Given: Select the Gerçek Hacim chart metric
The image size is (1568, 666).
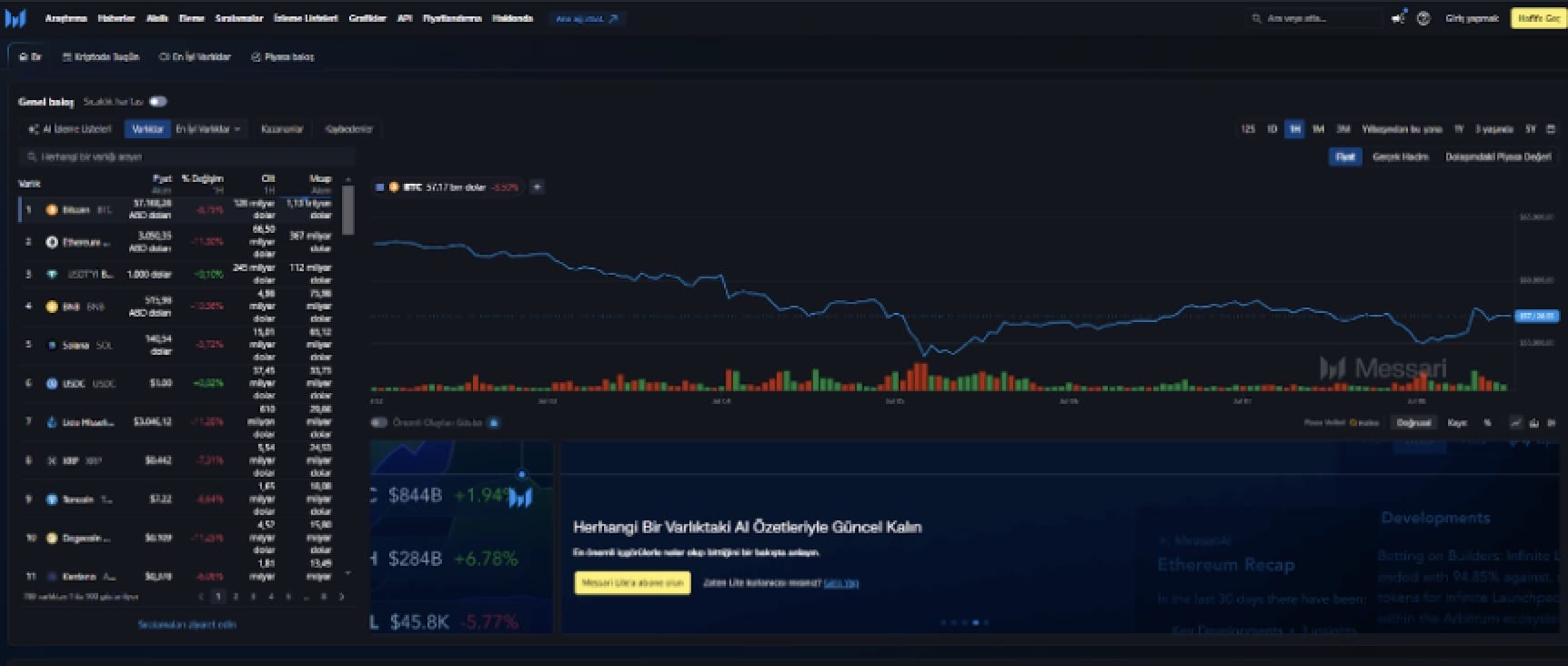Looking at the screenshot, I should tap(1401, 156).
